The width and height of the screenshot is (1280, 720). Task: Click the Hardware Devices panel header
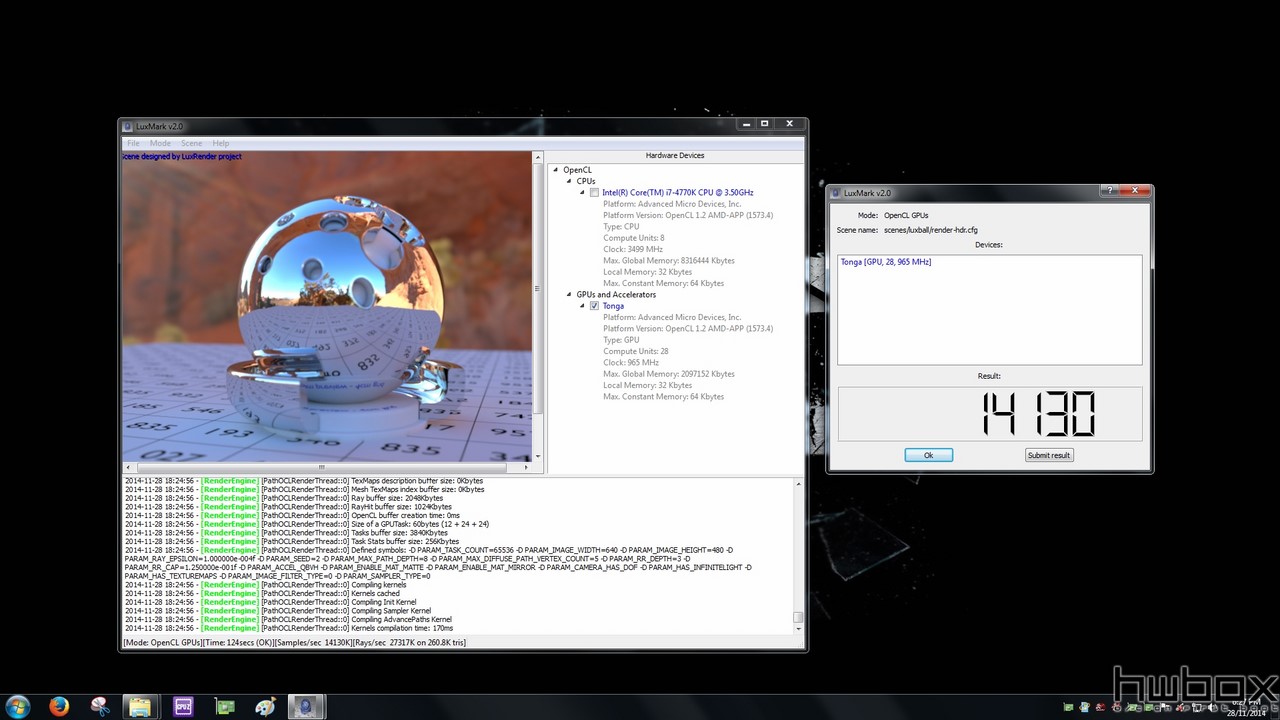point(675,155)
